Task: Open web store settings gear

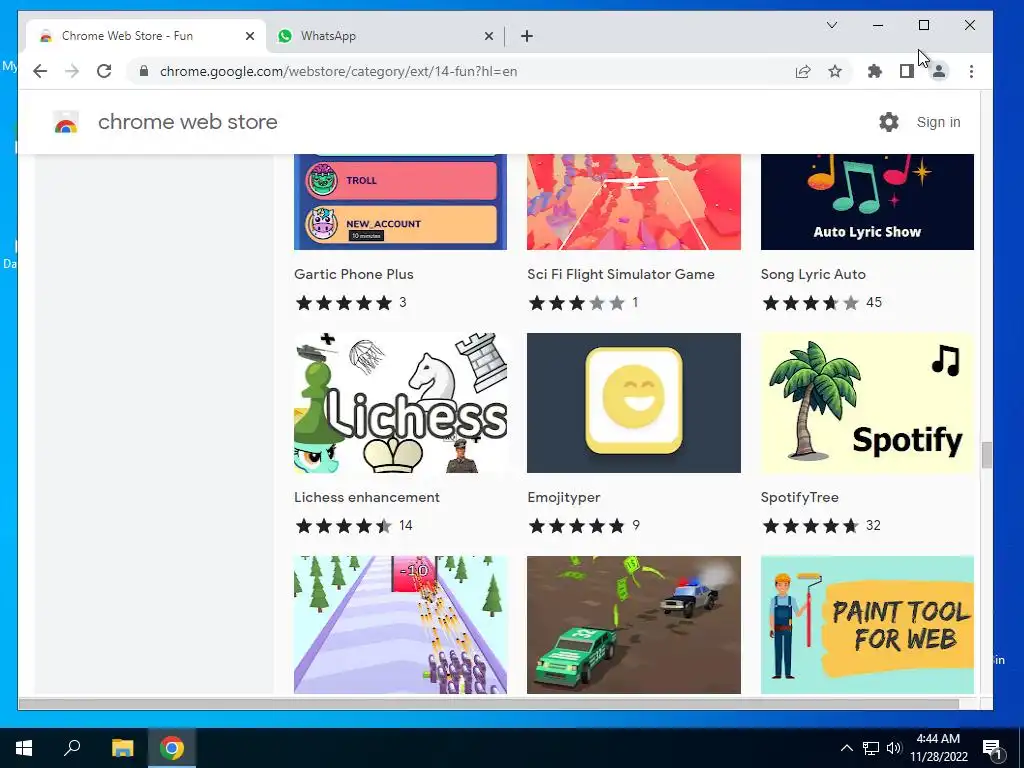Action: (x=888, y=122)
